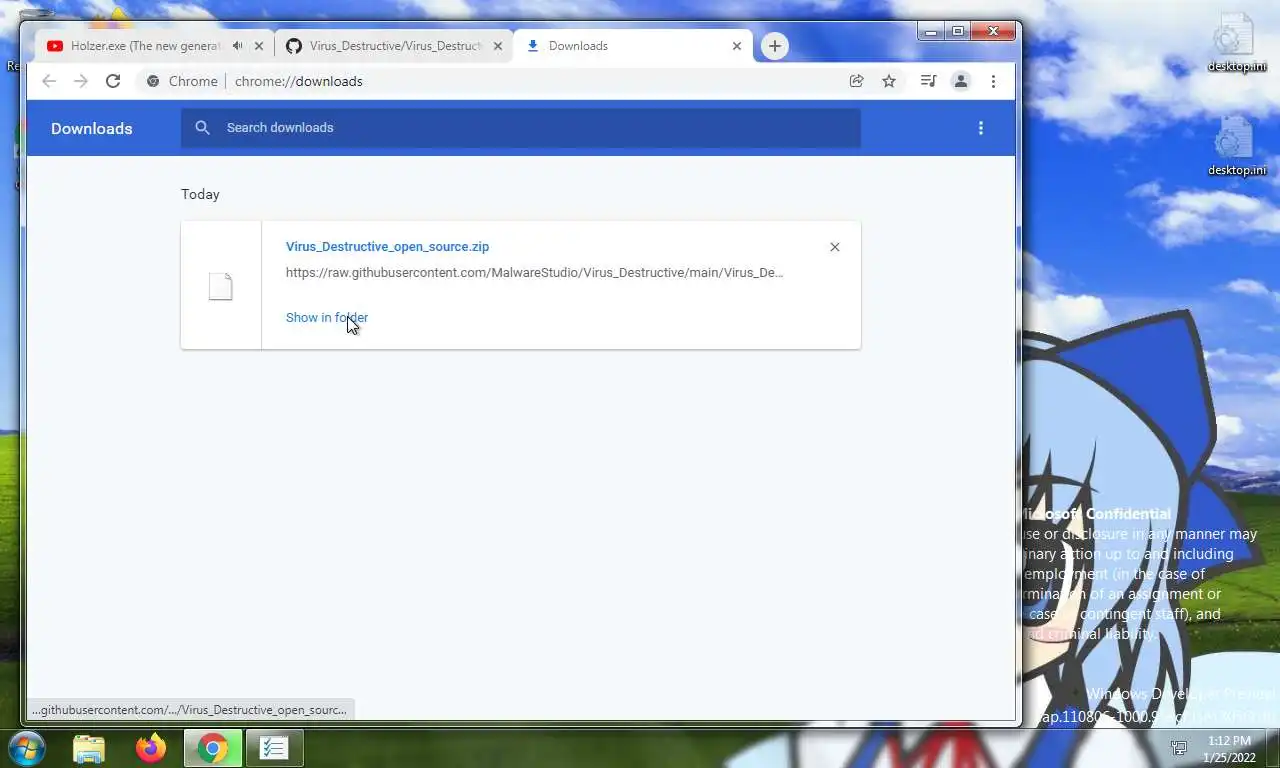Click the raw.githubusercontent.com source URL
This screenshot has width=1280, height=768.
[x=534, y=272]
